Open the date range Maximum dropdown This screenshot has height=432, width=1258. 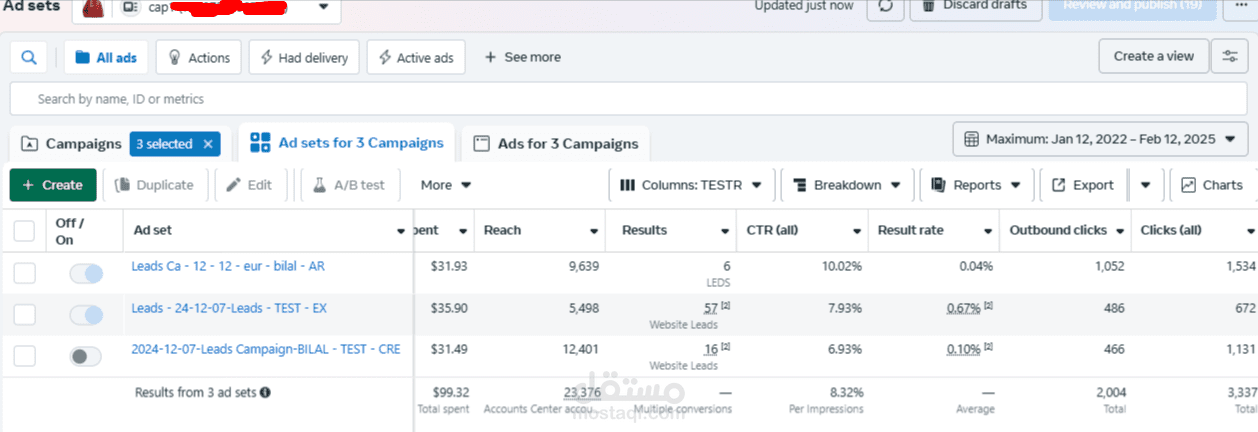pyautogui.click(x=1100, y=139)
